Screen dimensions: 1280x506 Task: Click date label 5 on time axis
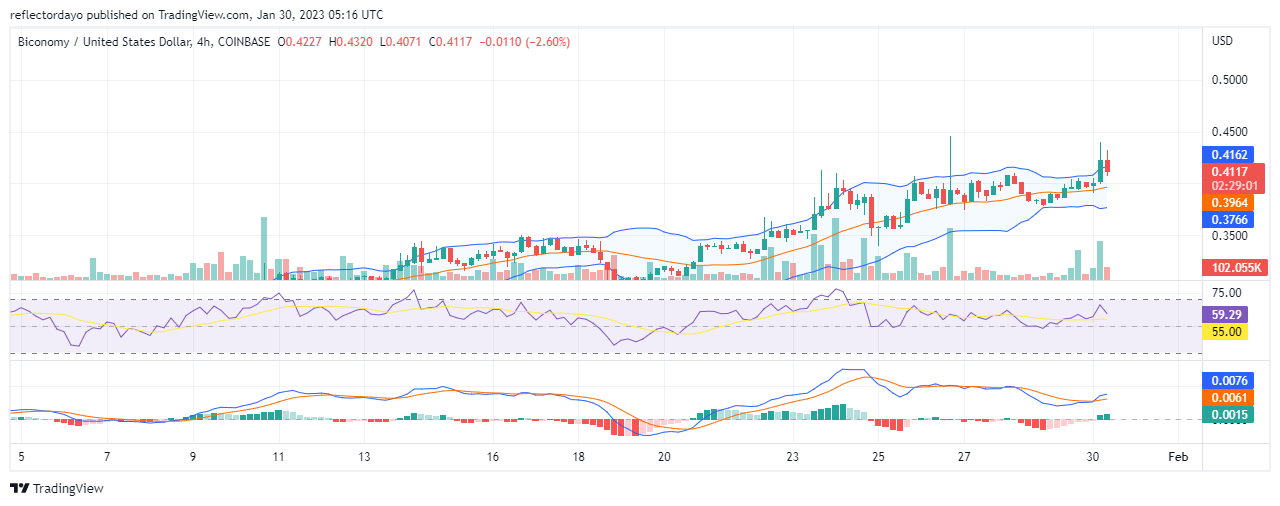tap(21, 455)
